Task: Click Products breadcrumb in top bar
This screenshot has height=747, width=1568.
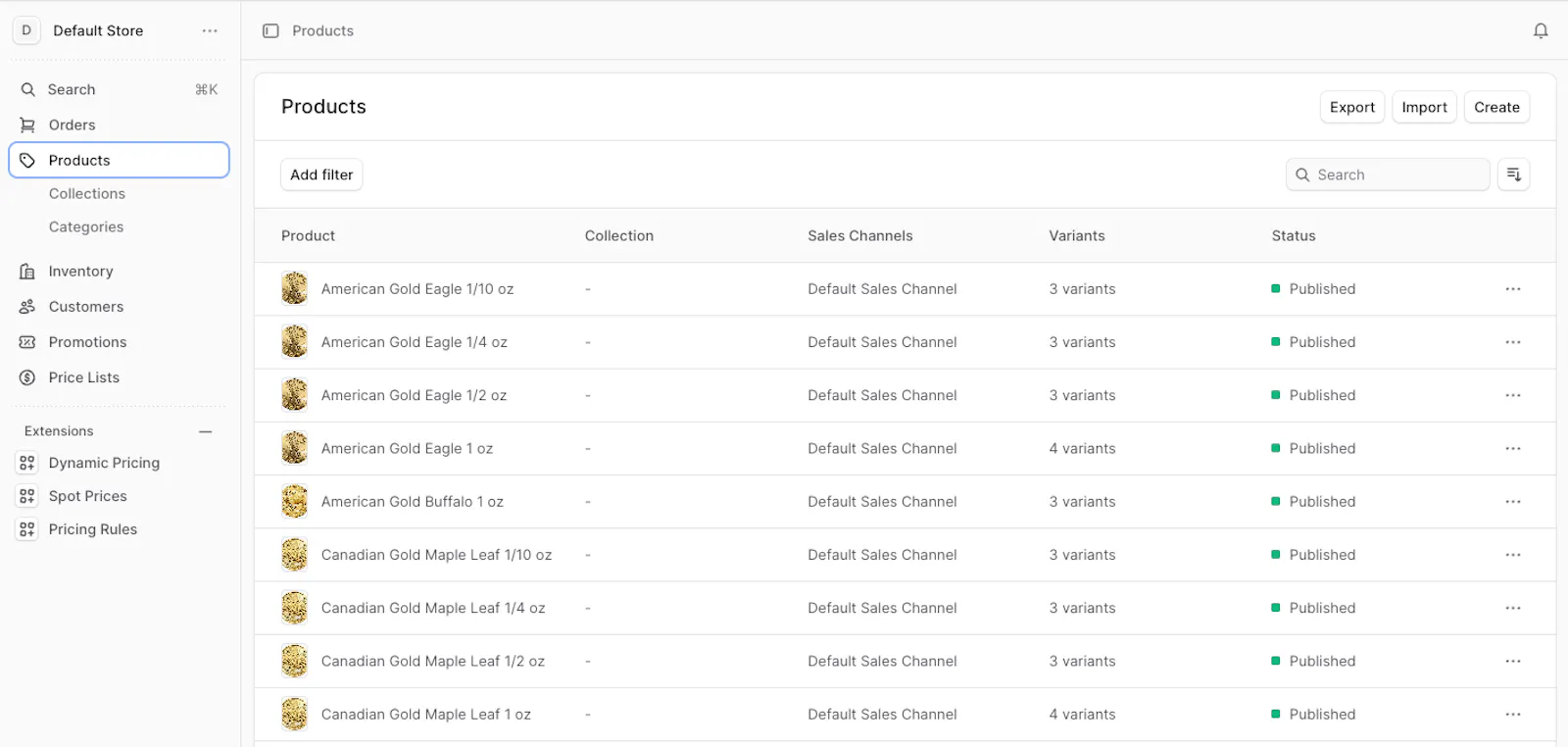Action: click(322, 31)
